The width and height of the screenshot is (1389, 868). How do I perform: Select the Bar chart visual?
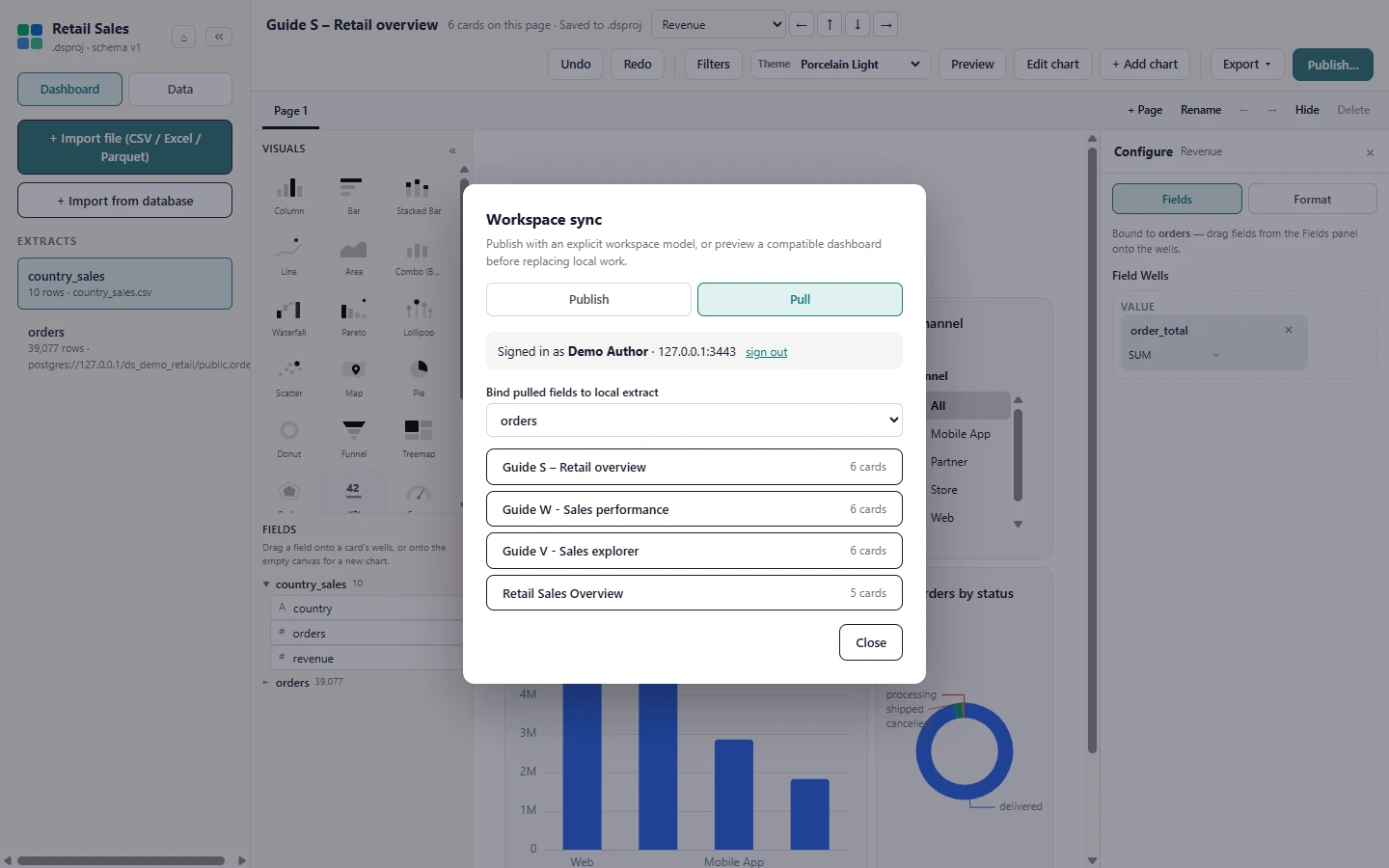(354, 196)
